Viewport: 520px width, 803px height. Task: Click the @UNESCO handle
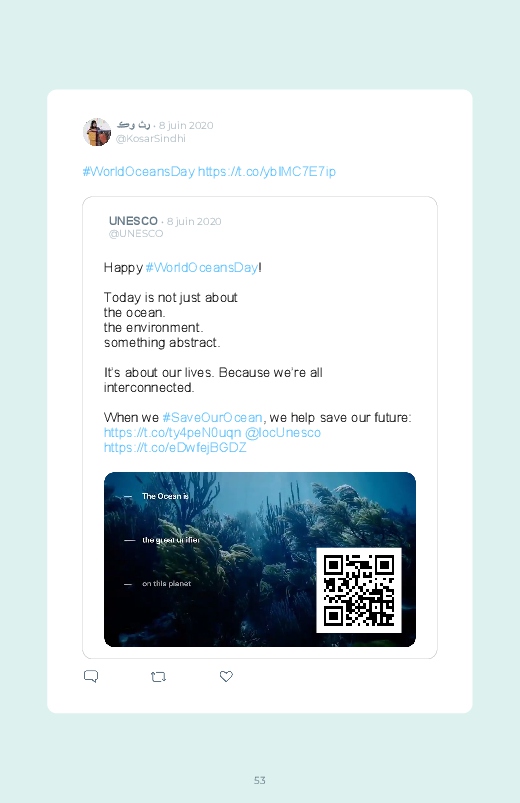(x=136, y=234)
